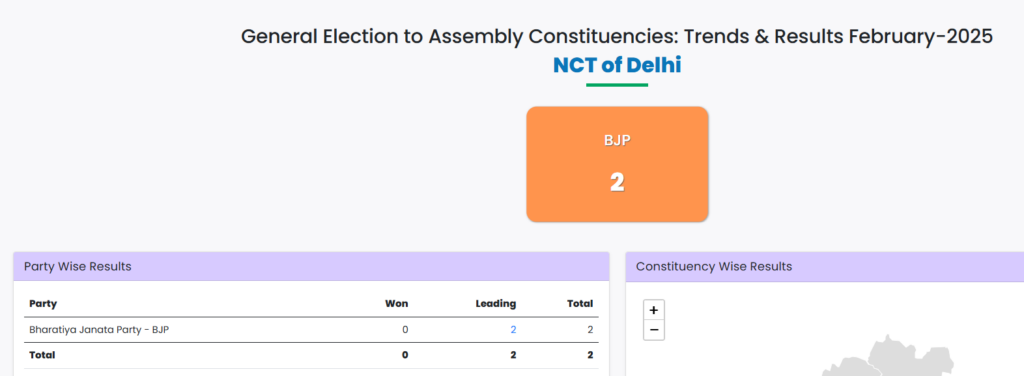This screenshot has width=1024, height=376.
Task: Click the Won column header
Action: (x=396, y=304)
